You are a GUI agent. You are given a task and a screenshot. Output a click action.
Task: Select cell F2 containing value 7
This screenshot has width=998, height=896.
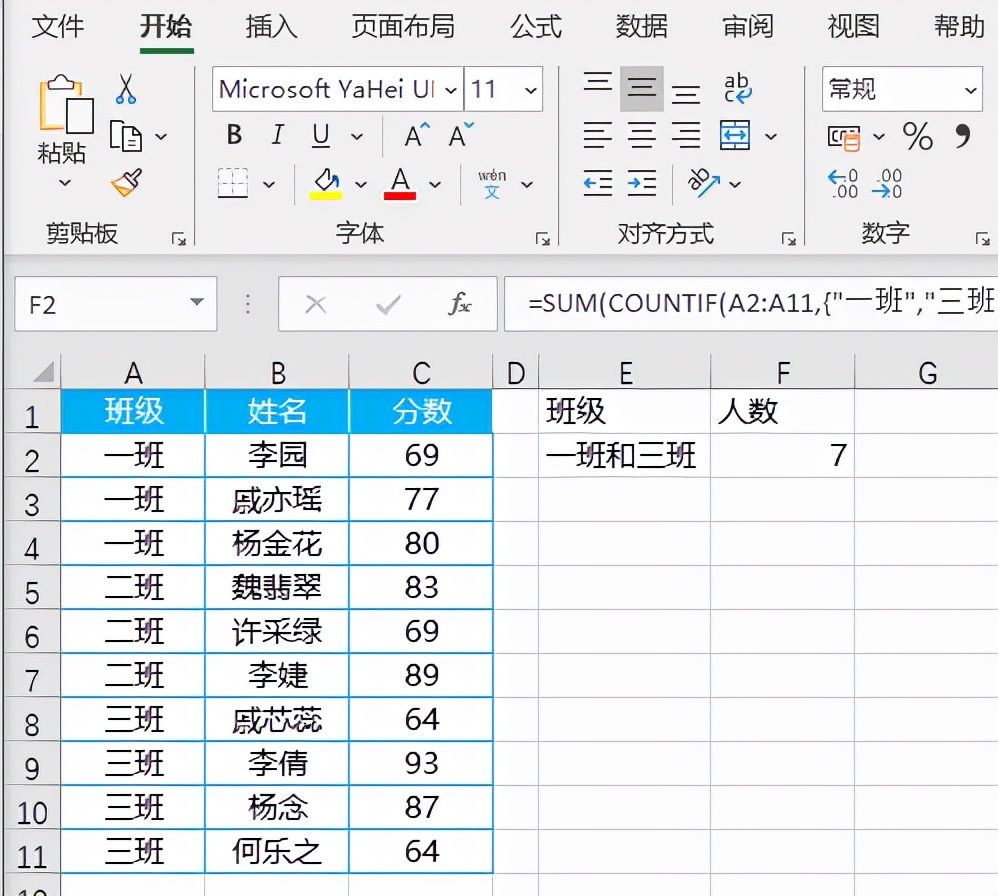coord(782,456)
